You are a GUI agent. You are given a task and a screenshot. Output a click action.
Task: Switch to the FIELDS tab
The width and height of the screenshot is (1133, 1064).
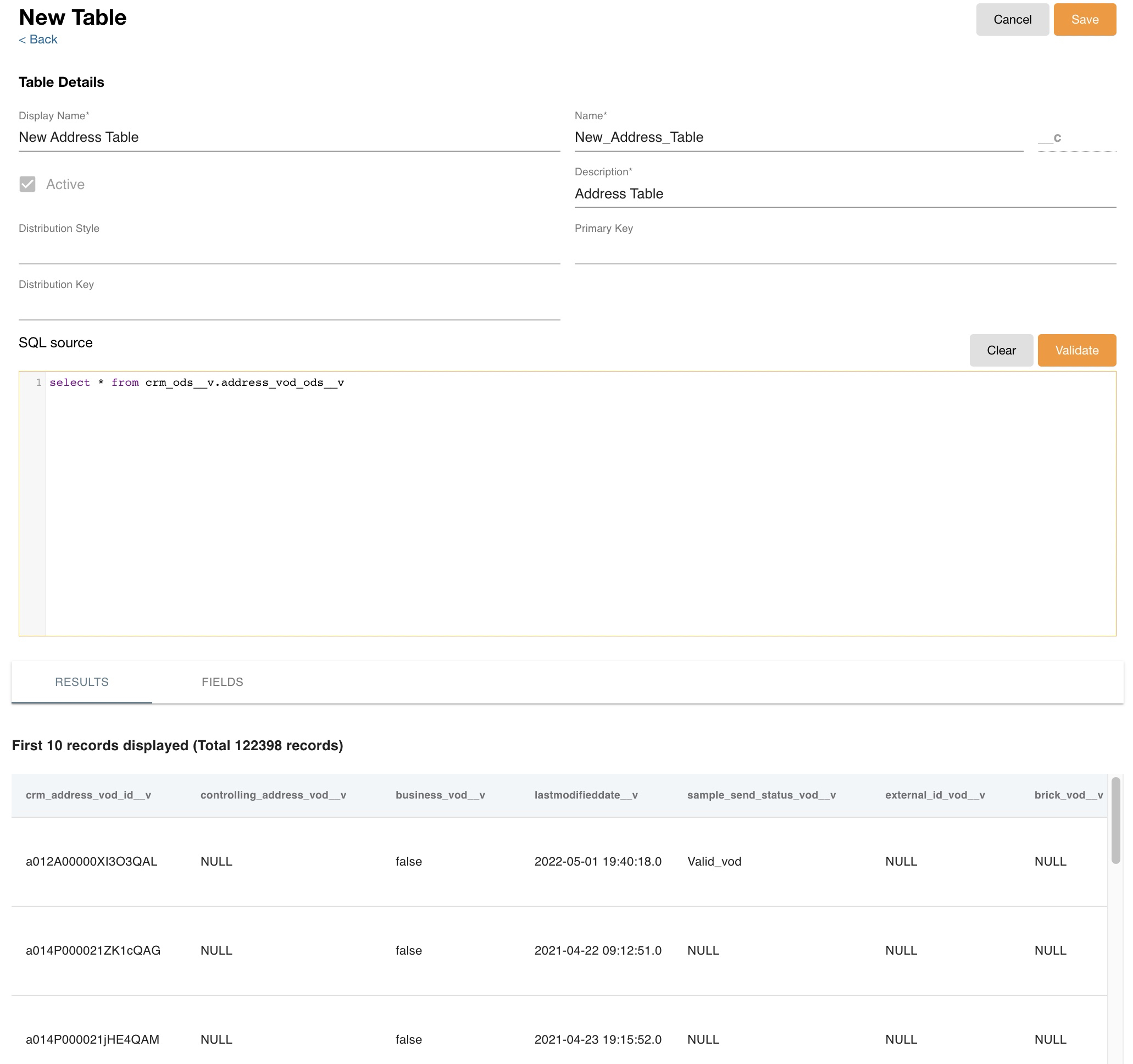[x=223, y=681]
